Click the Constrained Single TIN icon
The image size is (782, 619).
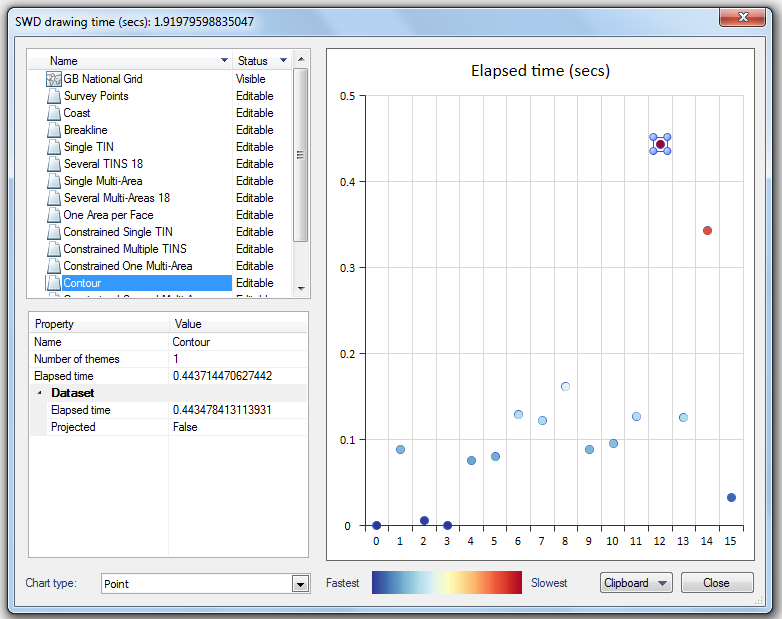click(54, 232)
